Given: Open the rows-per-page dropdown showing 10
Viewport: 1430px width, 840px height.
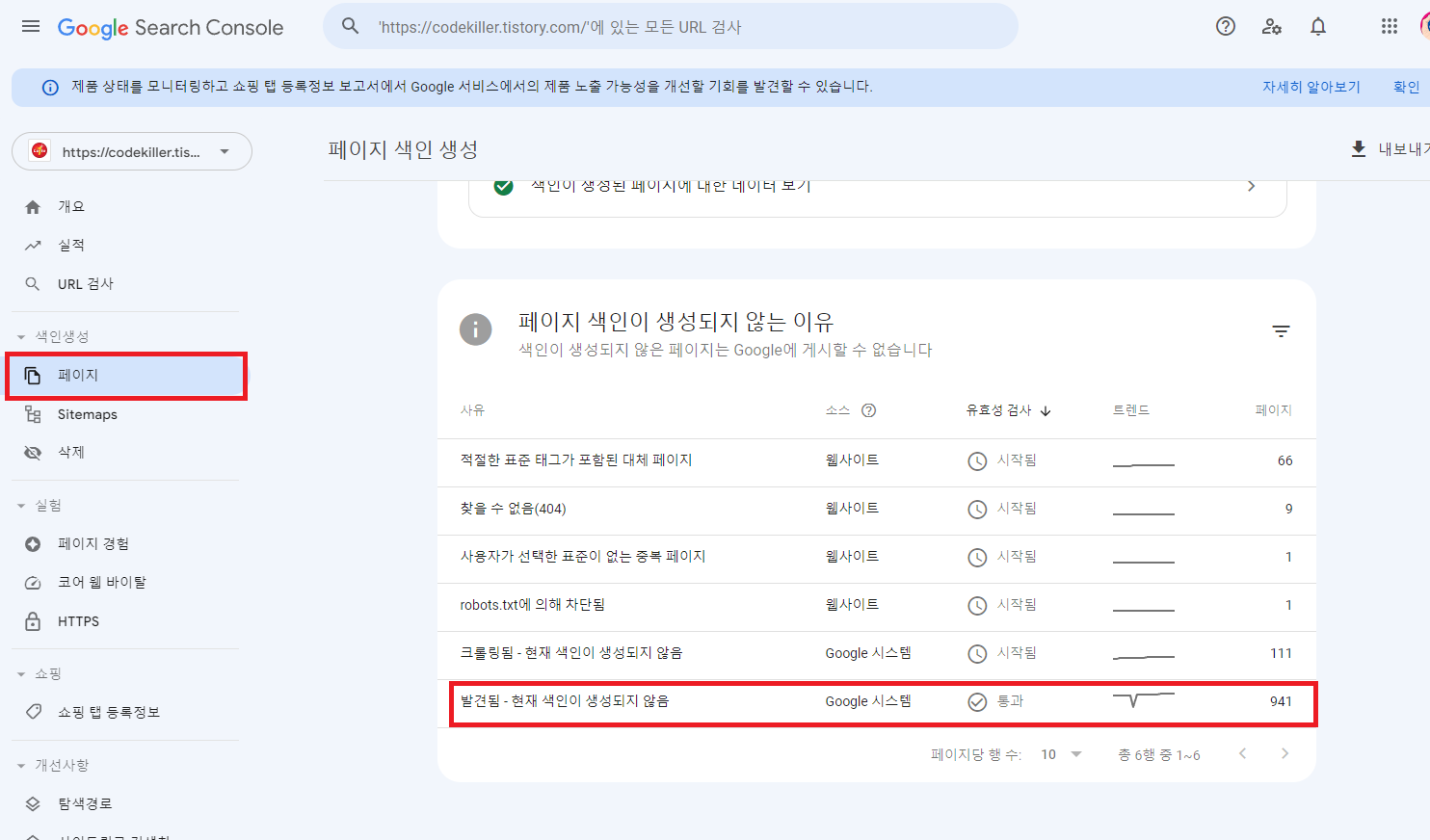Looking at the screenshot, I should (x=1060, y=754).
